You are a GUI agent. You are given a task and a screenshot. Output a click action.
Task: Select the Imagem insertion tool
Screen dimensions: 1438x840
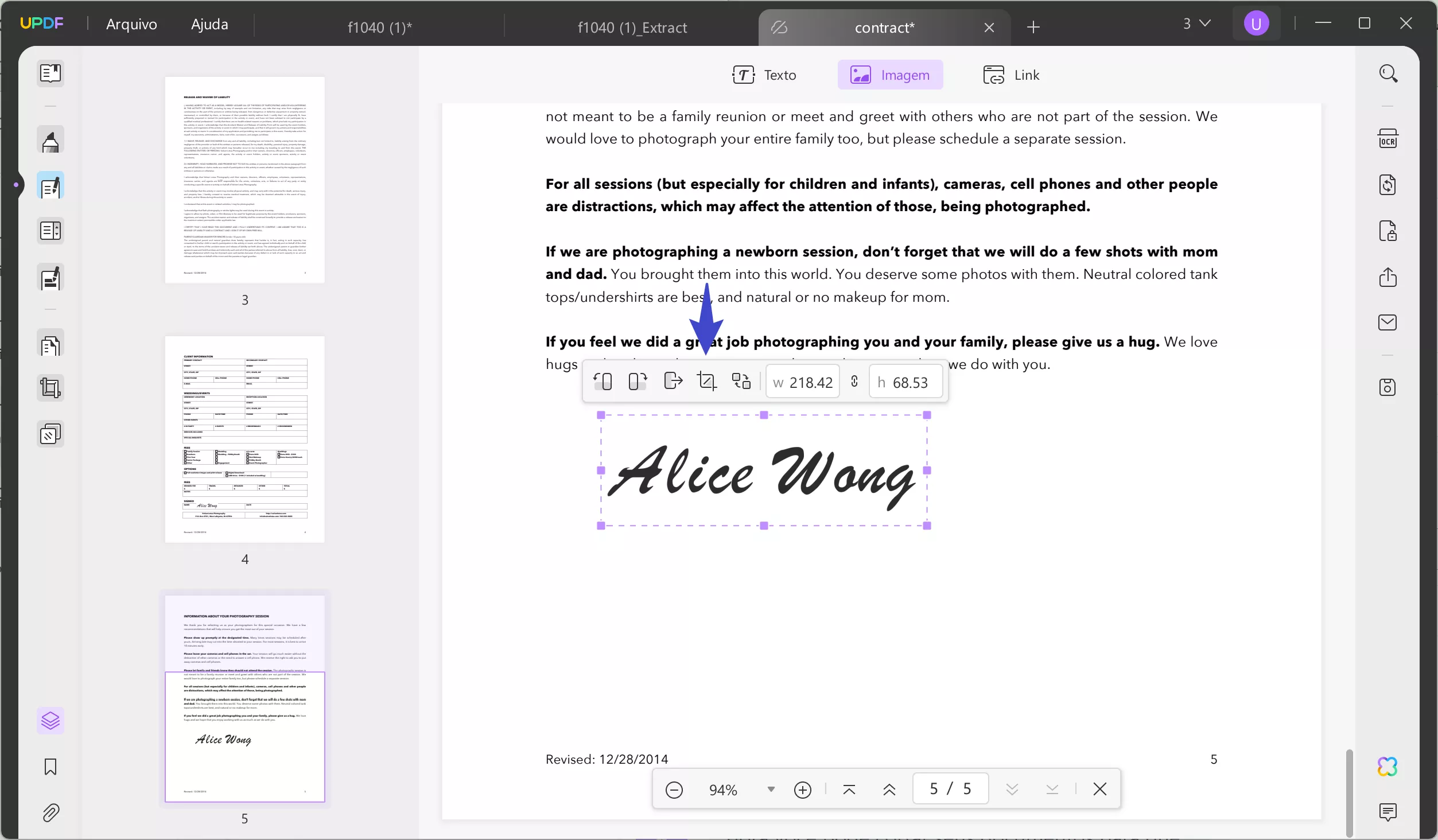point(889,74)
